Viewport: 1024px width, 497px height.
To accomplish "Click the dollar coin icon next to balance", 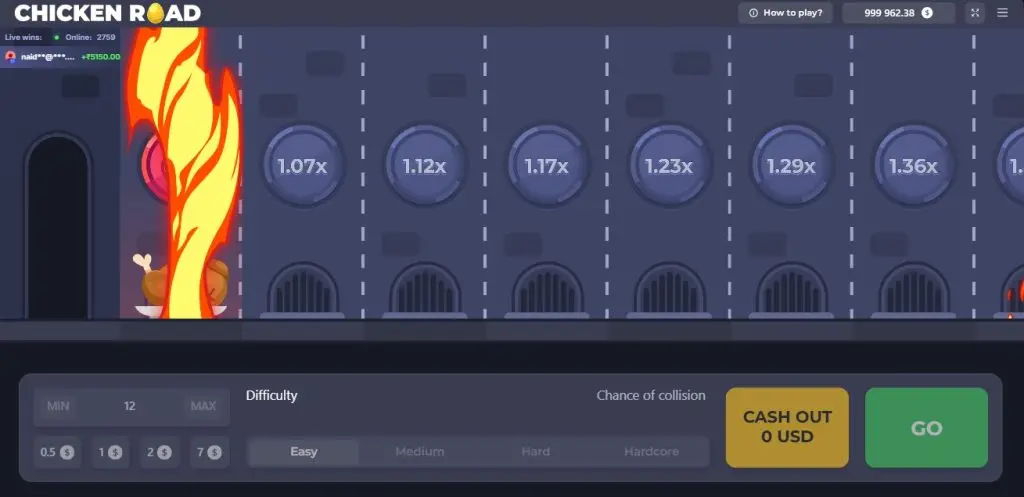I will coord(927,13).
